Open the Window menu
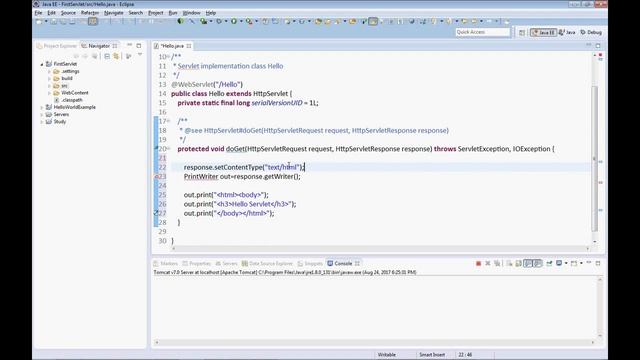The height and width of the screenshot is (360, 640). [191, 13]
